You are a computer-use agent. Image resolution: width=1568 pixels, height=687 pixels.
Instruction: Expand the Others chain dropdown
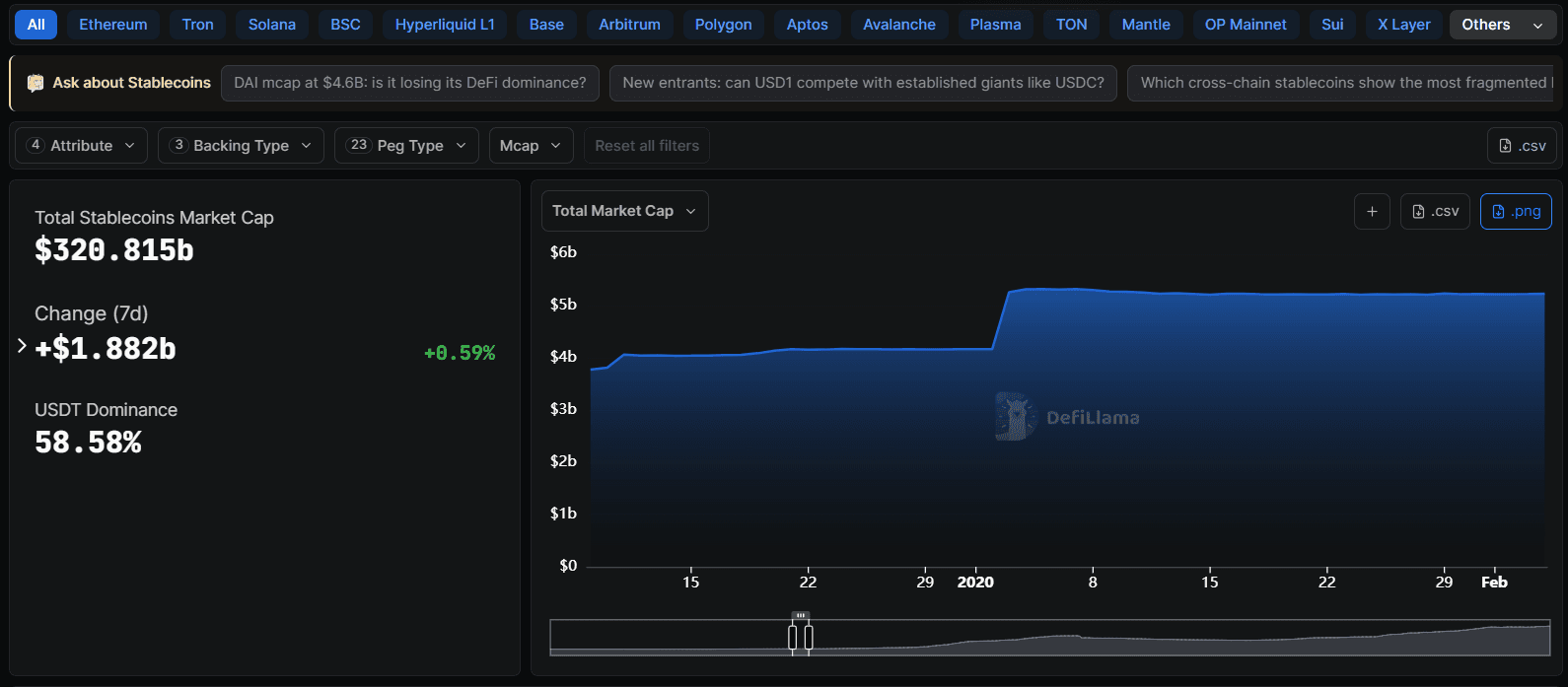[1501, 25]
